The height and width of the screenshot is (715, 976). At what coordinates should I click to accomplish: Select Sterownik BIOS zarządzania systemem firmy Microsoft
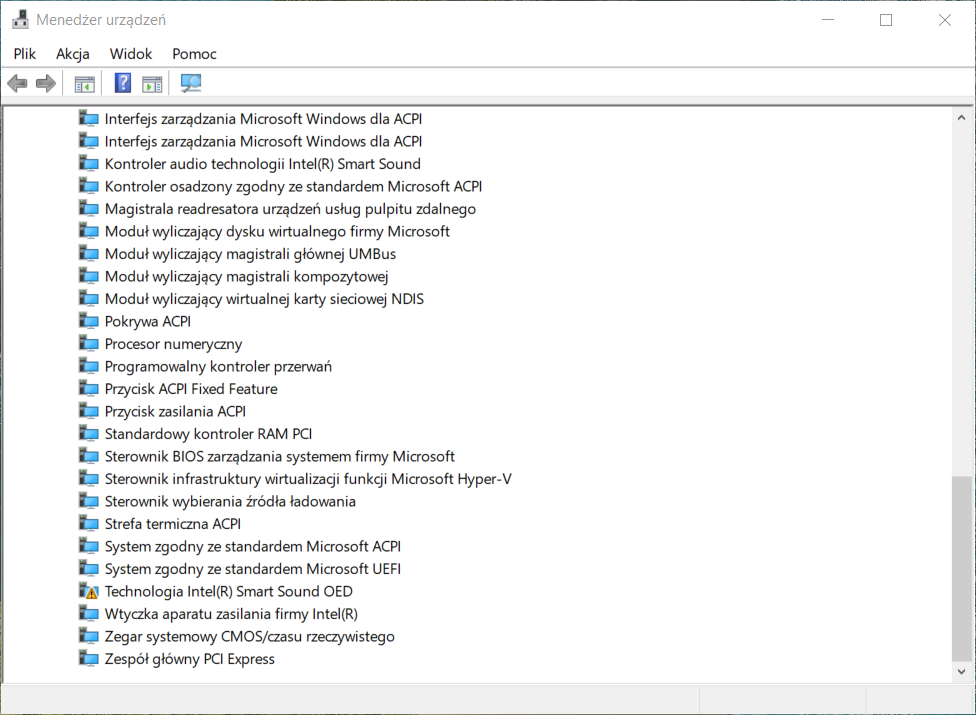(x=279, y=456)
